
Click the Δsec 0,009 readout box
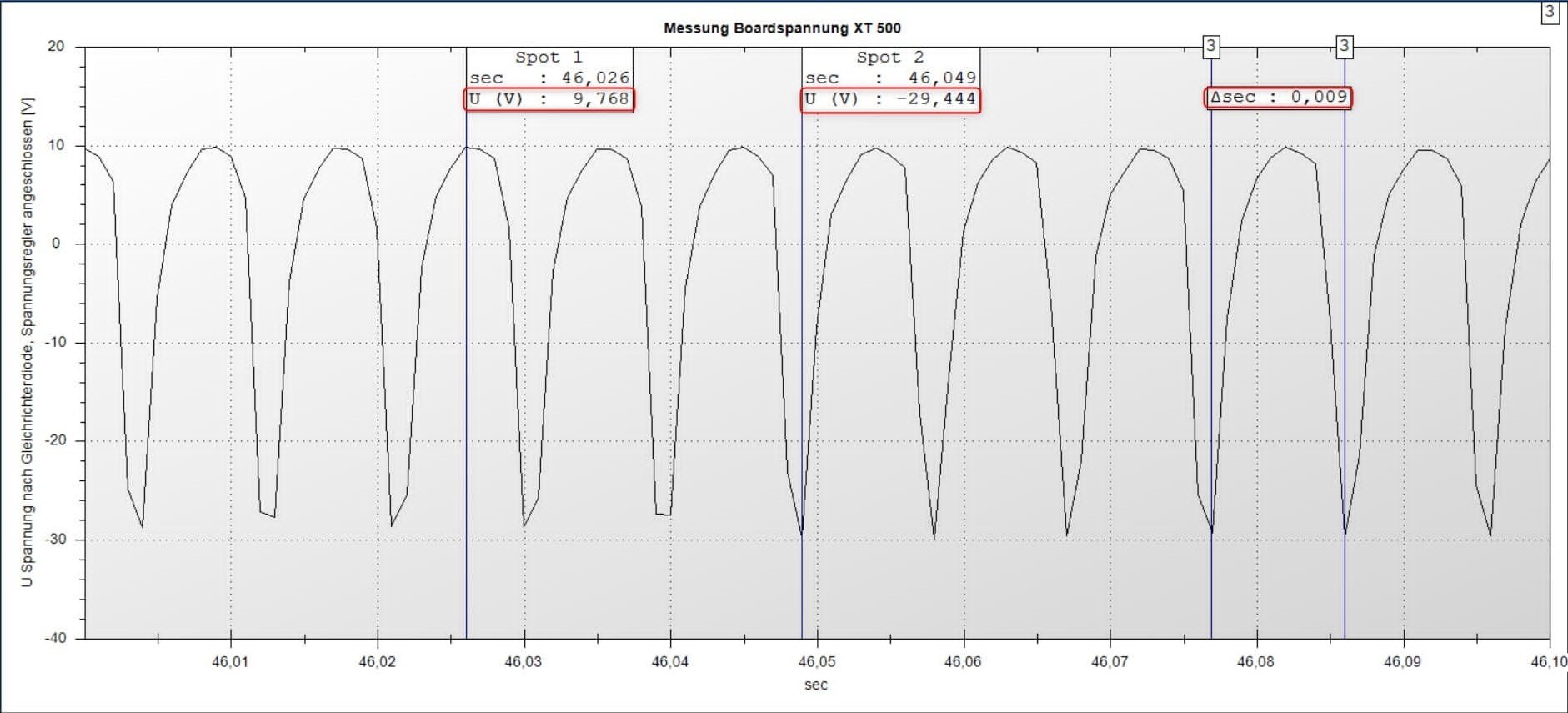click(x=1278, y=98)
